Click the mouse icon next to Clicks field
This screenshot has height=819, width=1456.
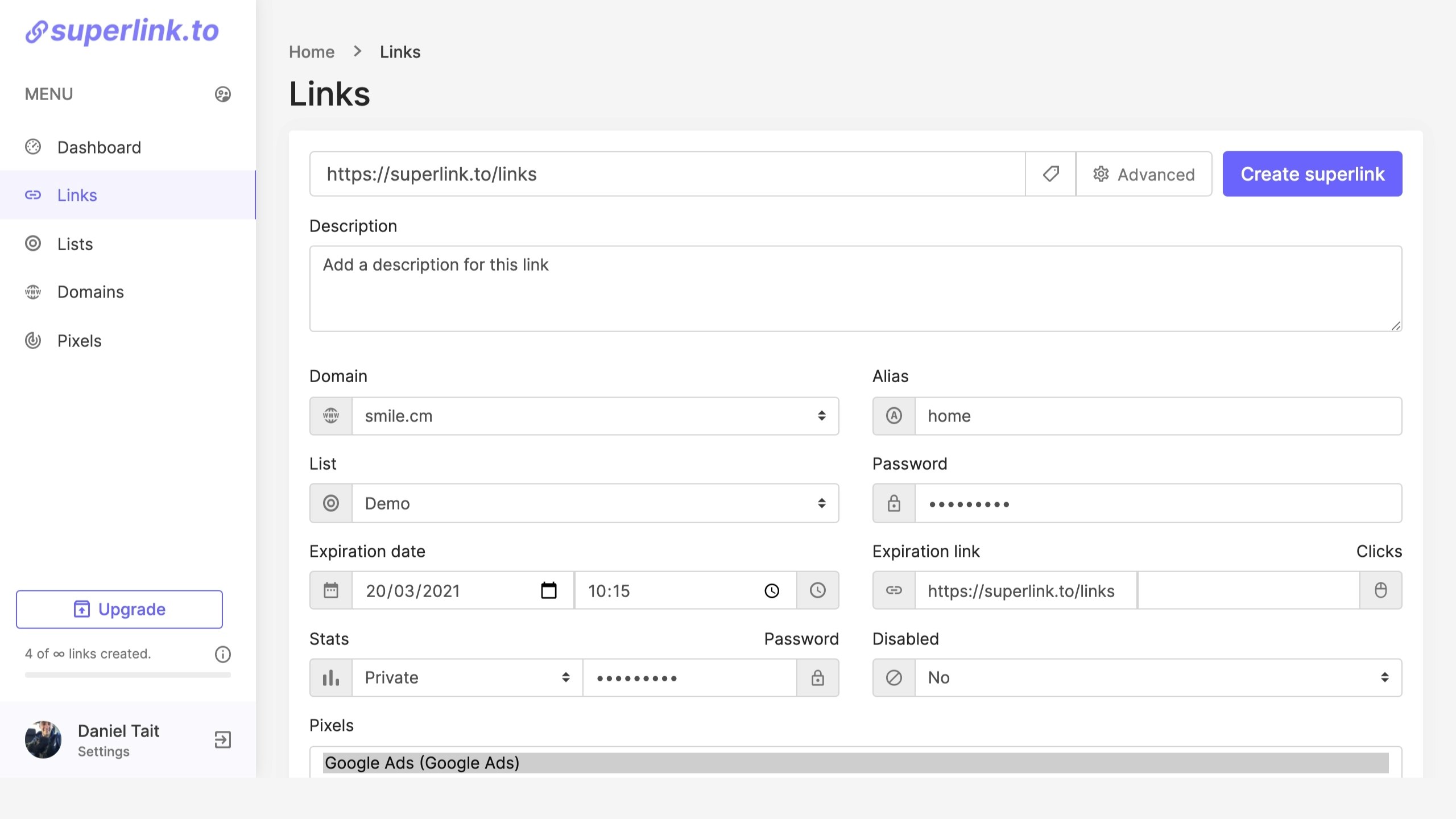pyautogui.click(x=1380, y=590)
